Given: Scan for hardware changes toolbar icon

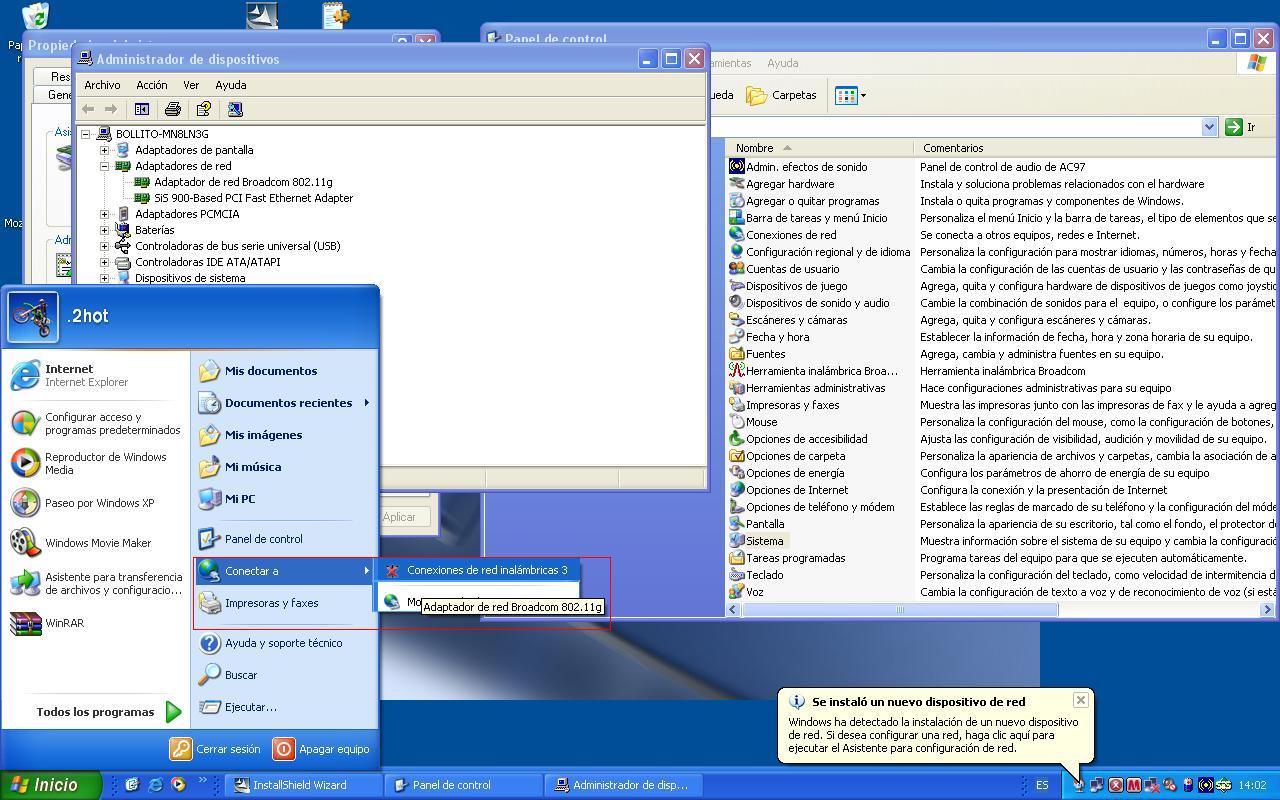Looking at the screenshot, I should 235,109.
